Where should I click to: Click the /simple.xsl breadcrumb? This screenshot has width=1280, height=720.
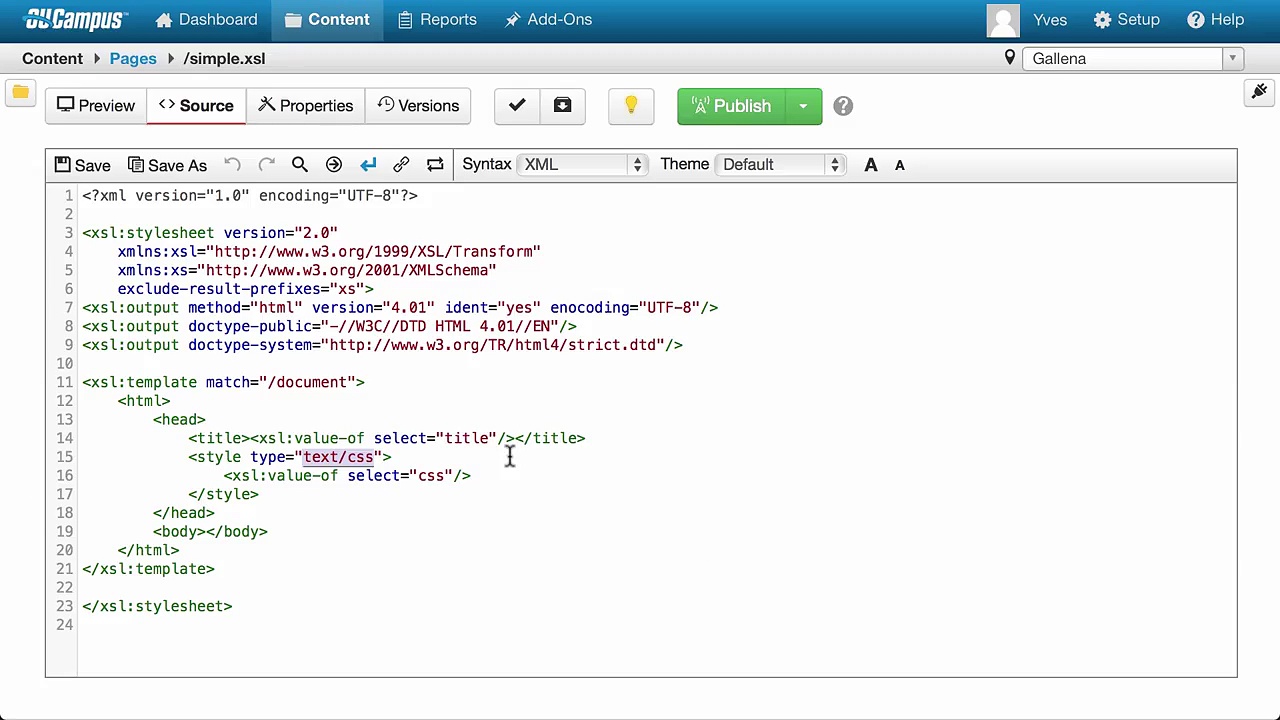point(224,59)
